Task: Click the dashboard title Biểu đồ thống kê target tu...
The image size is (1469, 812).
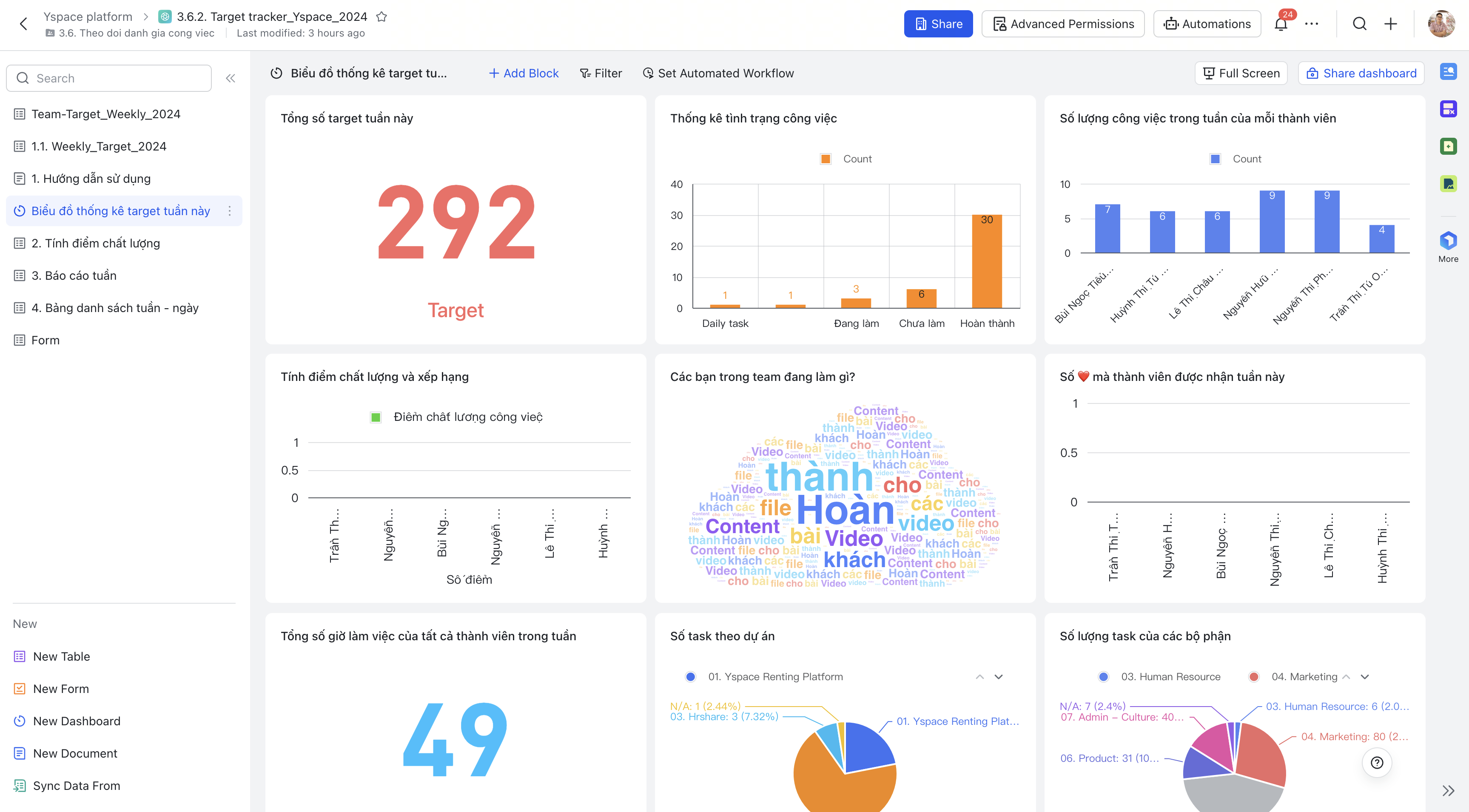Action: click(x=368, y=73)
